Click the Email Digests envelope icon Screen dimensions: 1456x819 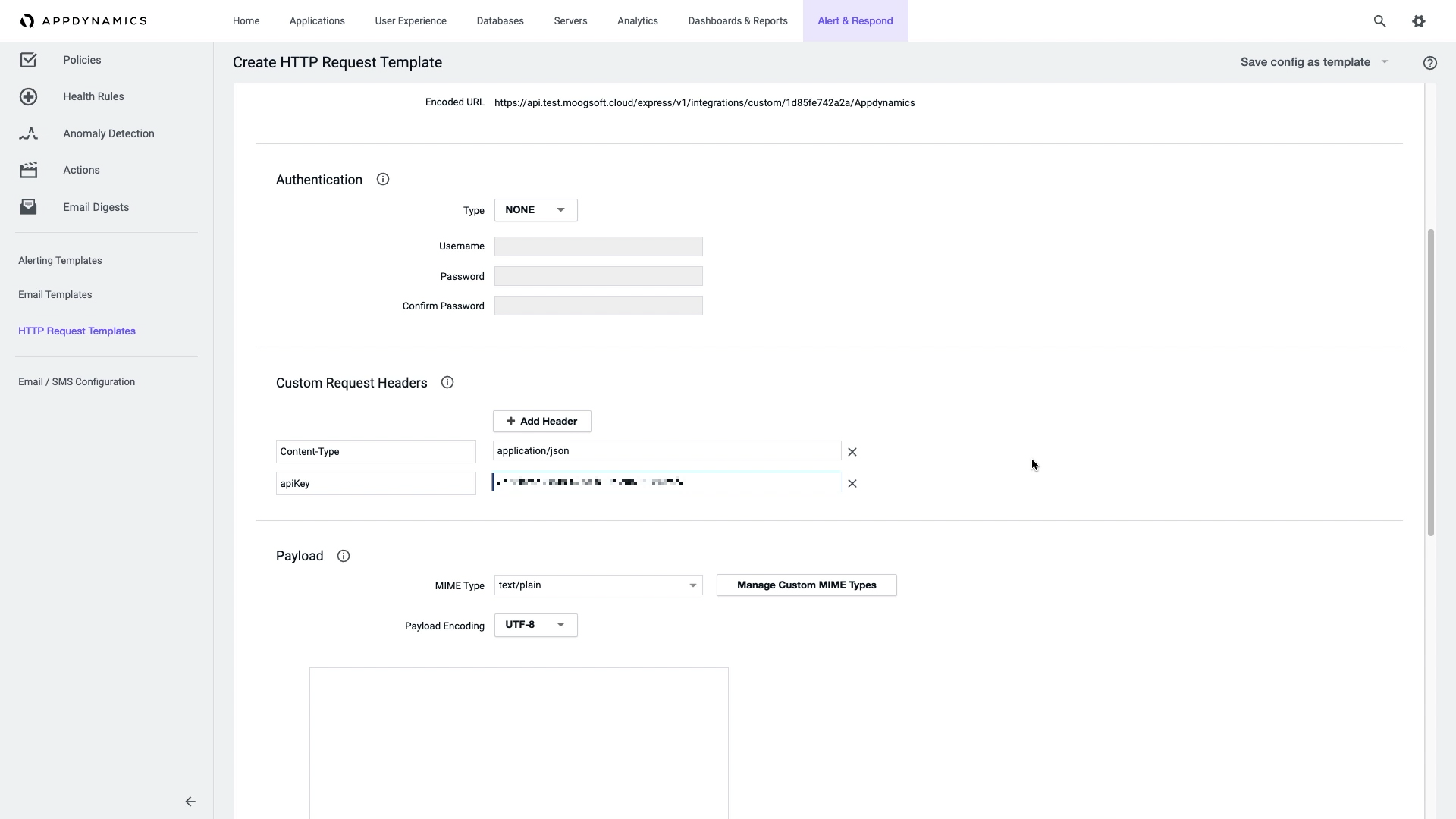pos(28,207)
